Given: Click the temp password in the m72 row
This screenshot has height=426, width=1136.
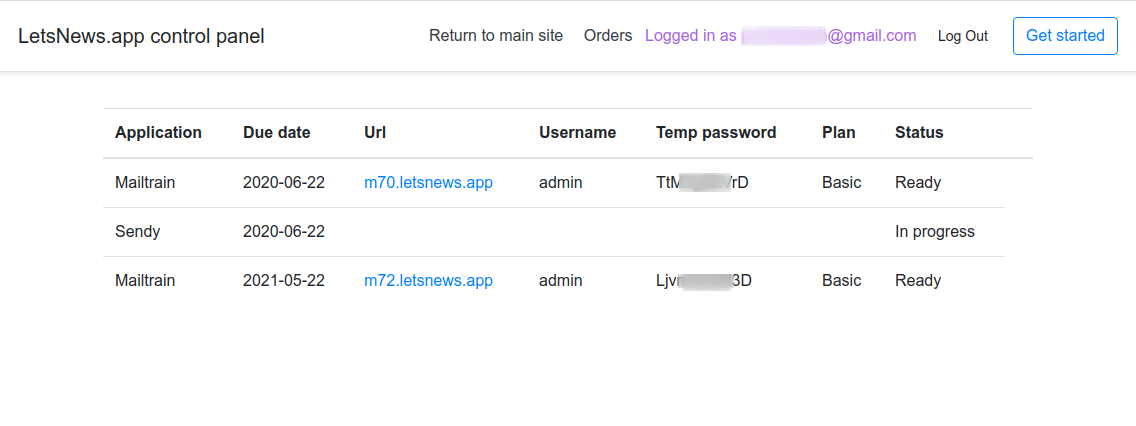Looking at the screenshot, I should click(704, 281).
